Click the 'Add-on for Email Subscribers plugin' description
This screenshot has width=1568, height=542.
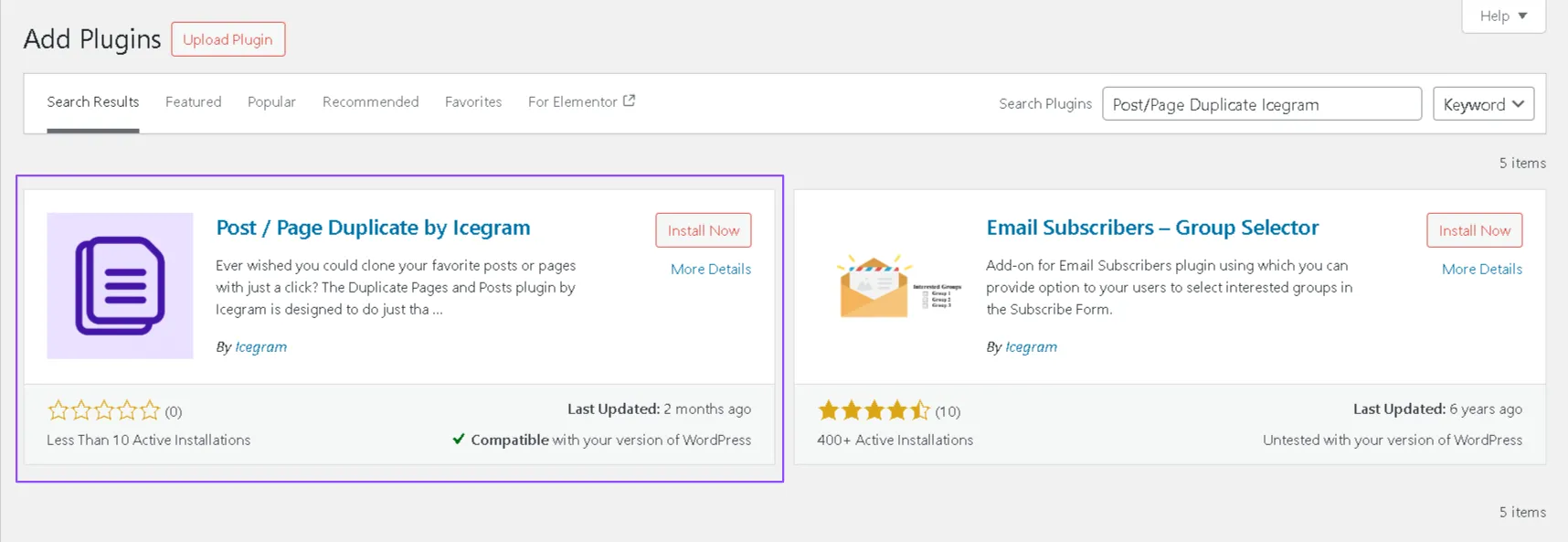click(1169, 287)
